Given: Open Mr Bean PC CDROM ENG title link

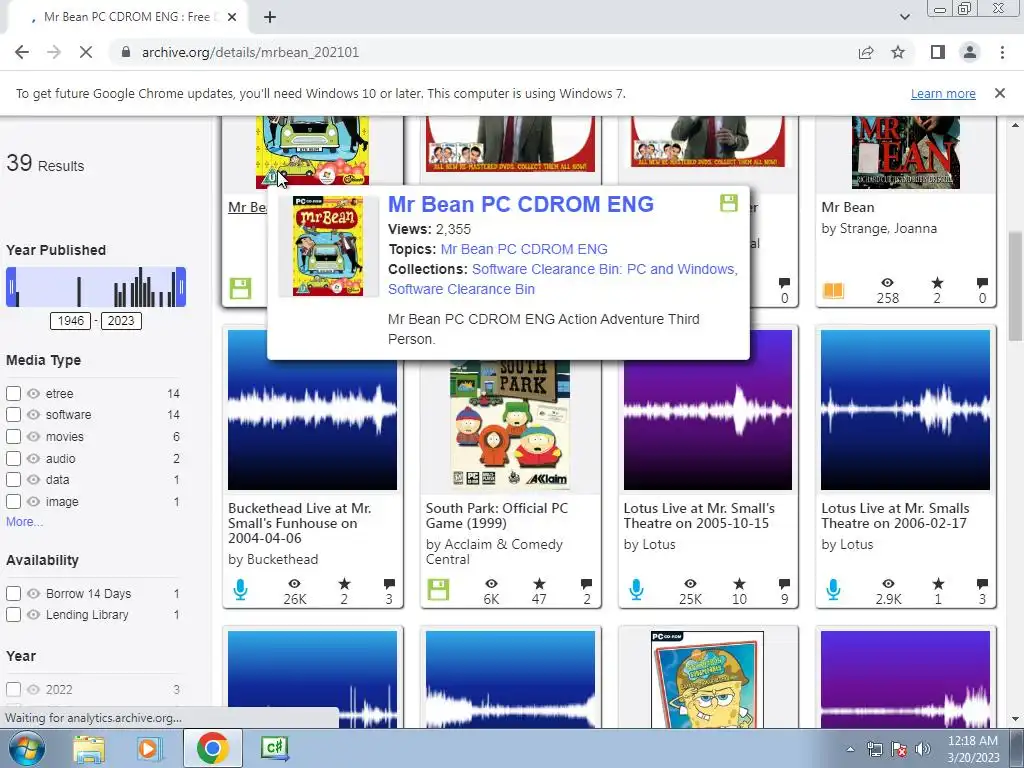Looking at the screenshot, I should pos(520,204).
